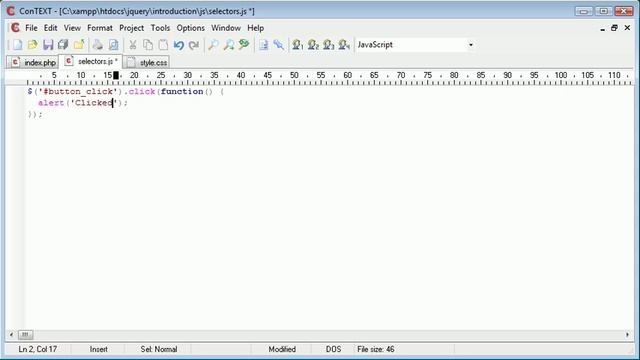Close the inner document window
This screenshot has height=360, width=640.
pos(627,28)
